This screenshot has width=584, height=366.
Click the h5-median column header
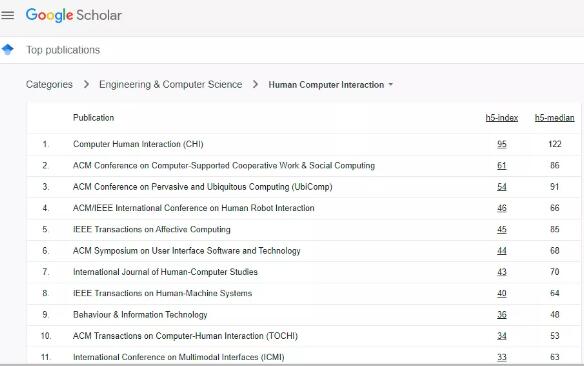tap(554, 118)
